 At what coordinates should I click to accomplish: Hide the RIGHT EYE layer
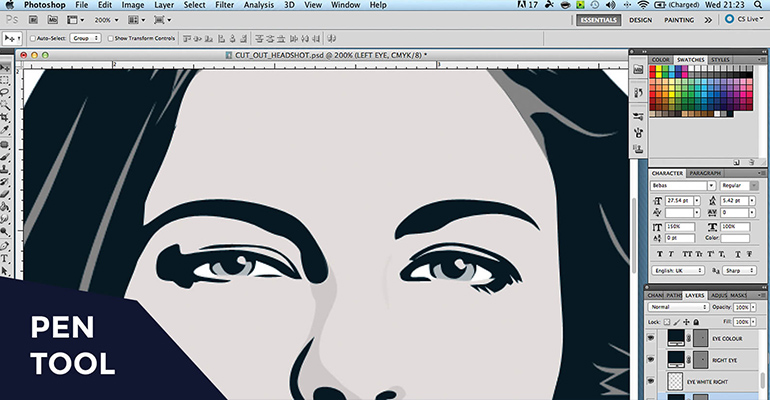point(651,360)
